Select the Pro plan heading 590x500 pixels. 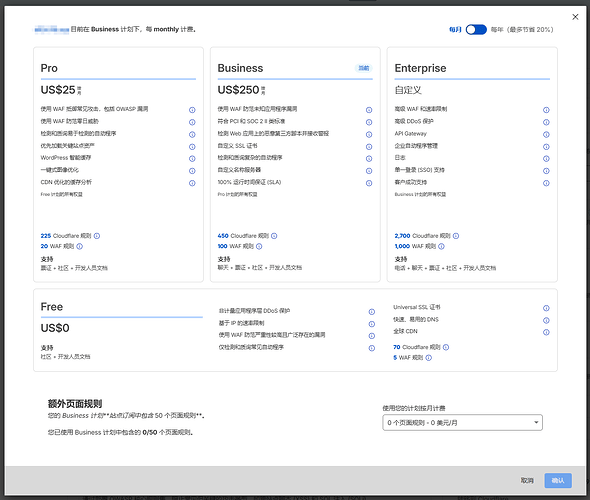[49, 68]
